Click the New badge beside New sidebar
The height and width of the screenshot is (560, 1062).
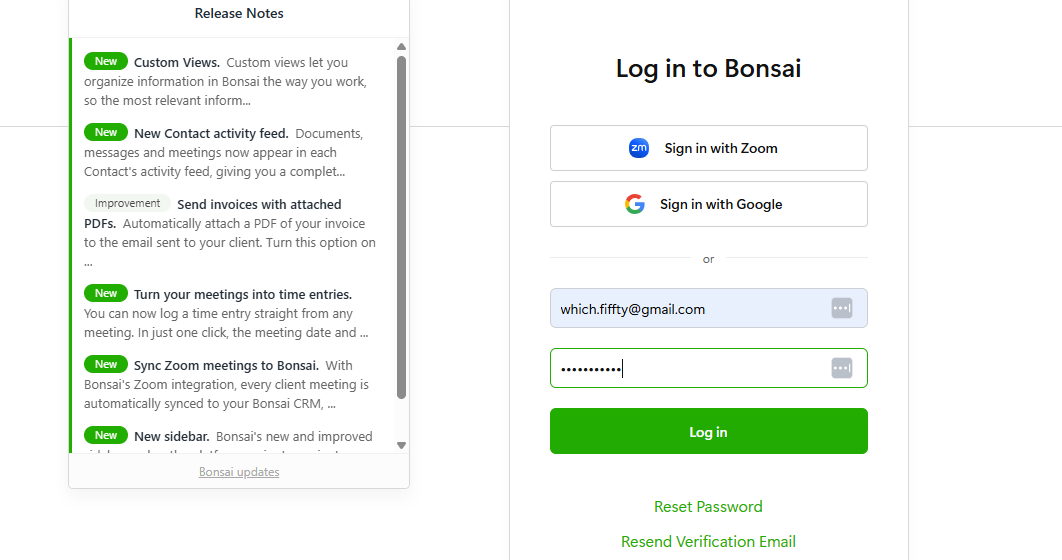click(x=106, y=435)
